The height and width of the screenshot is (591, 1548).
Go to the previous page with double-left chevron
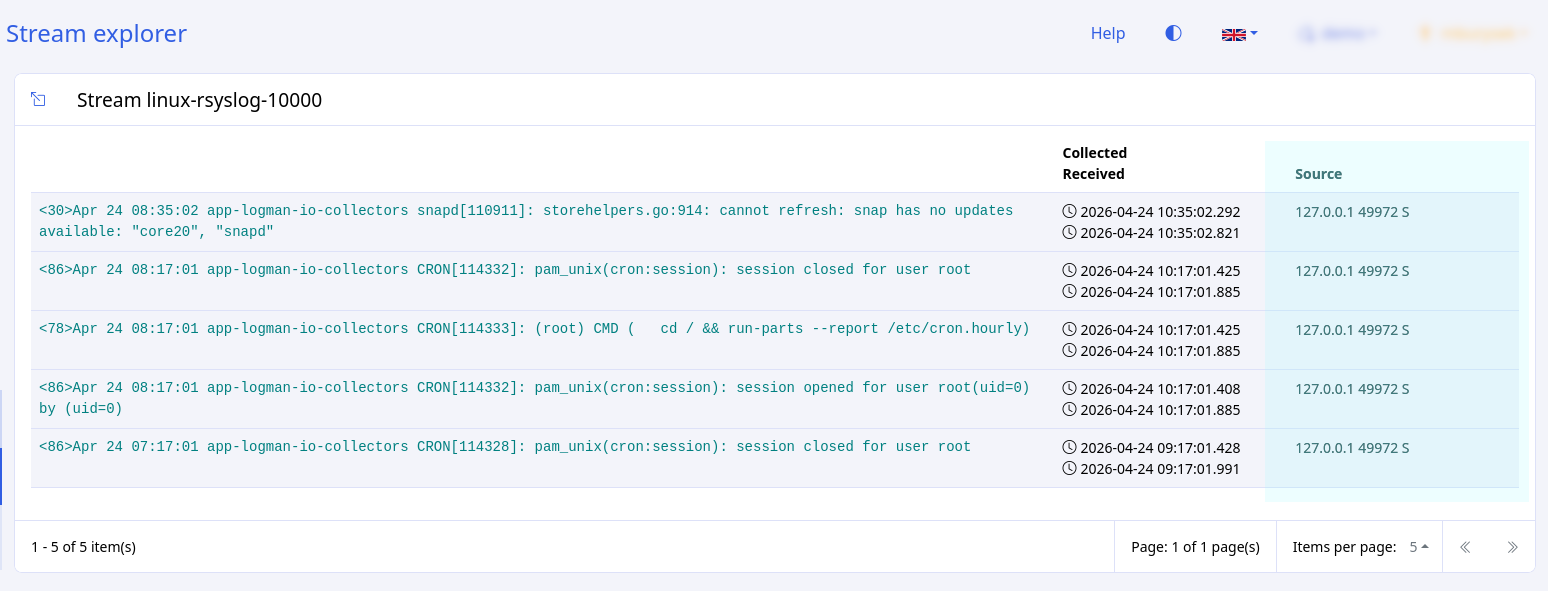1465,547
